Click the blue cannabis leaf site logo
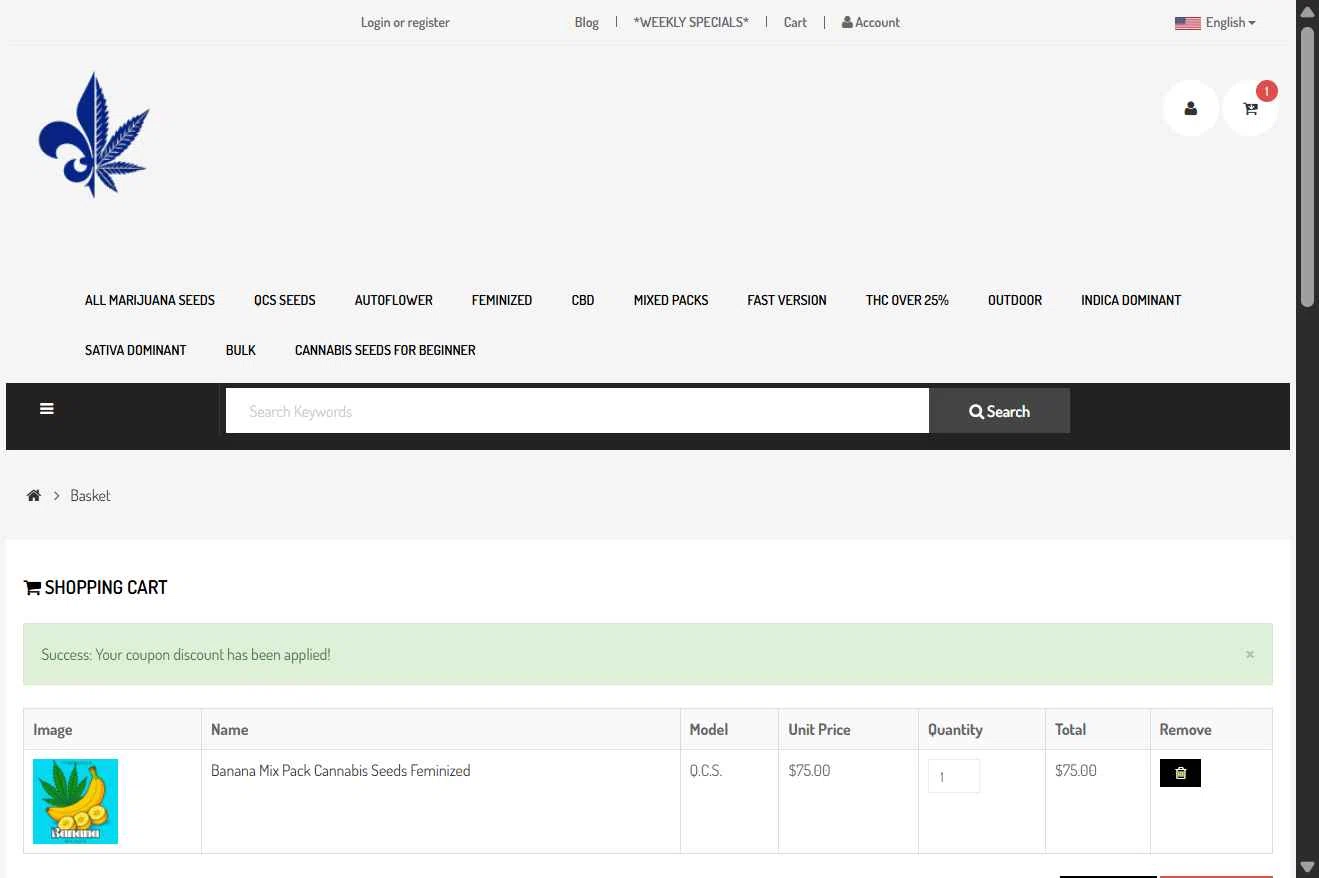This screenshot has width=1319, height=878. click(x=94, y=134)
